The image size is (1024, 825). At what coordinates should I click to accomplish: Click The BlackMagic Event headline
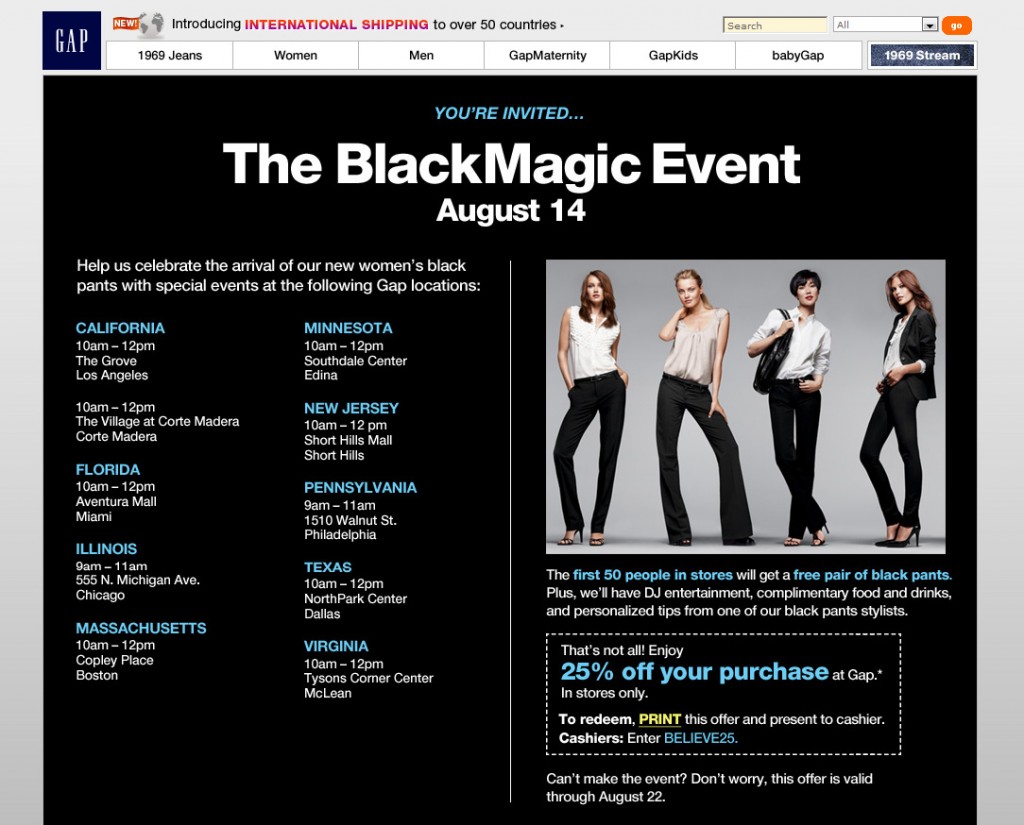pyautogui.click(x=511, y=165)
